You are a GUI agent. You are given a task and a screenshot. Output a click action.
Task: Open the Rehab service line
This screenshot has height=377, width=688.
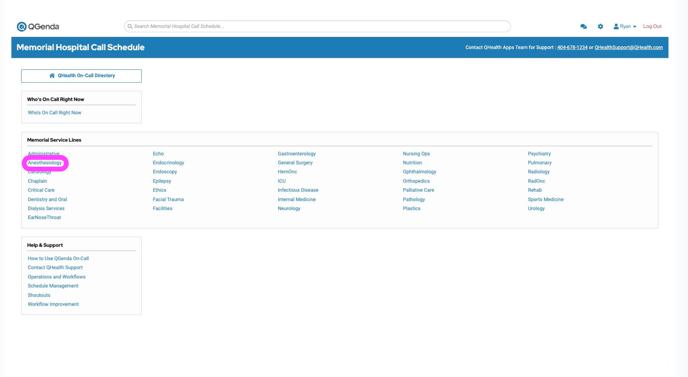tap(535, 190)
